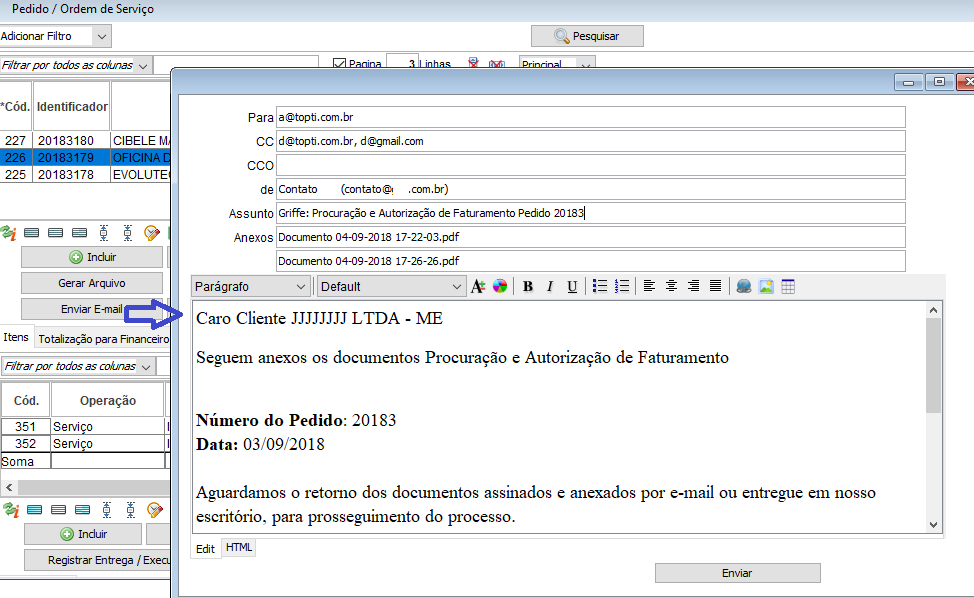Viewport: 974px width, 598px height.
Task: Switch to the Totalização para Financeiro tab
Action: [103, 339]
